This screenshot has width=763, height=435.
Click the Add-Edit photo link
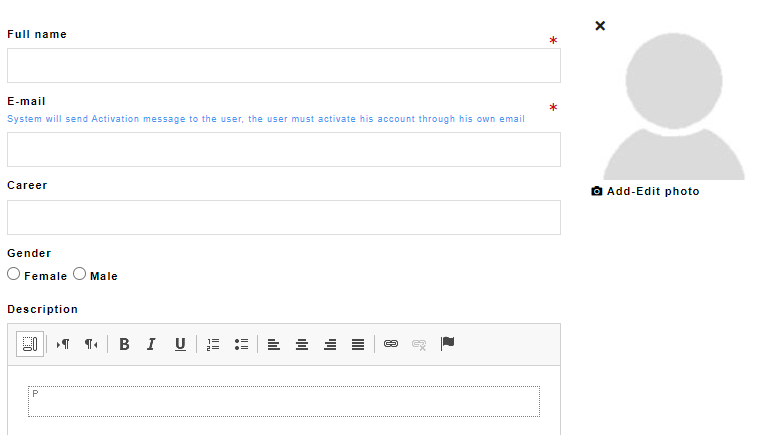point(646,191)
